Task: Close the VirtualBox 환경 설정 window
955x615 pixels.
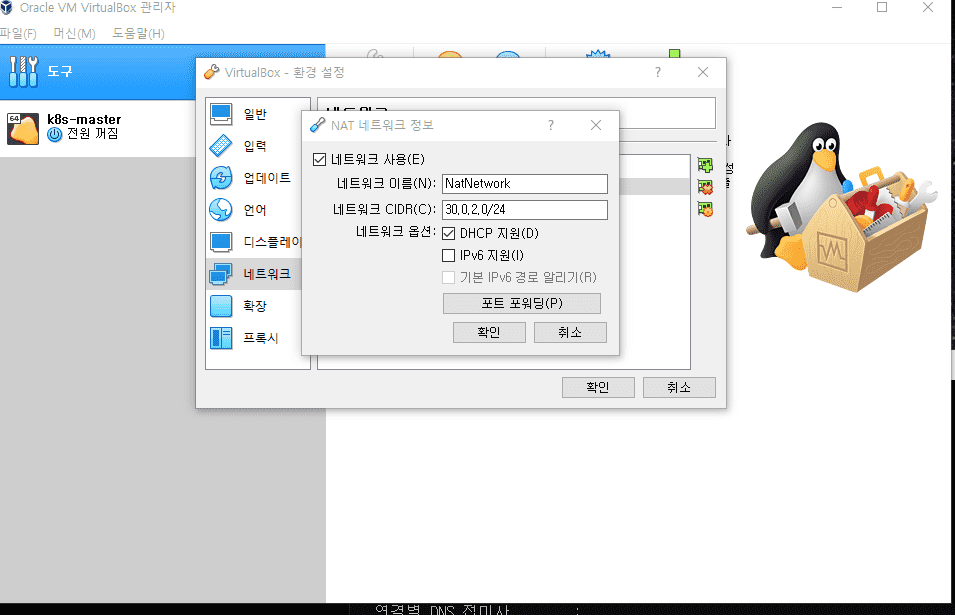Action: click(x=703, y=72)
